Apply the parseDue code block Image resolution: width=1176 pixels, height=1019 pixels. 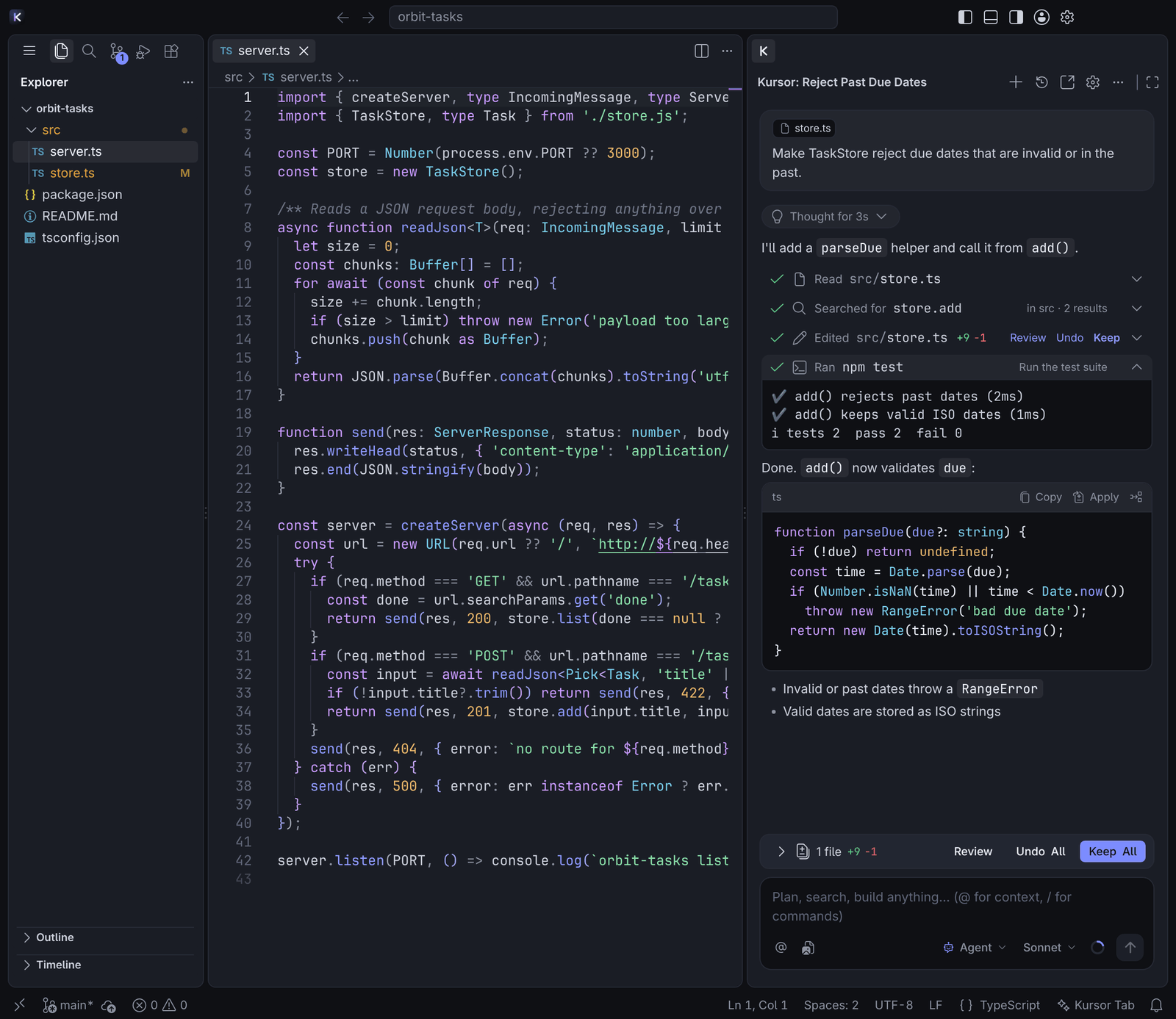click(x=1096, y=497)
